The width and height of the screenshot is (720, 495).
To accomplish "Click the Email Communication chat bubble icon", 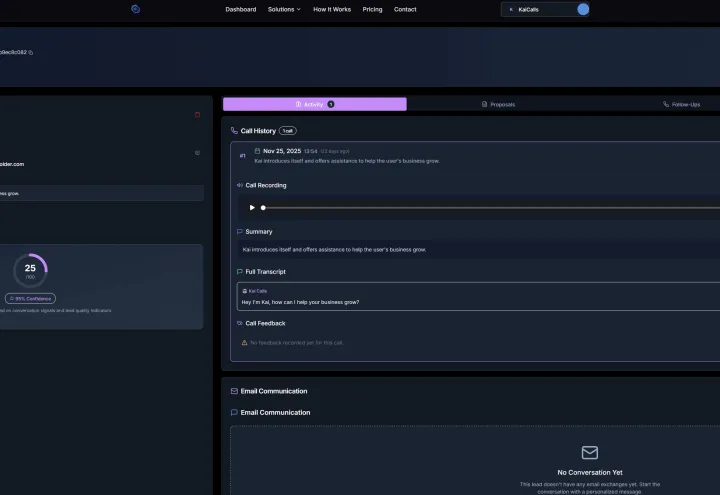I will (234, 412).
